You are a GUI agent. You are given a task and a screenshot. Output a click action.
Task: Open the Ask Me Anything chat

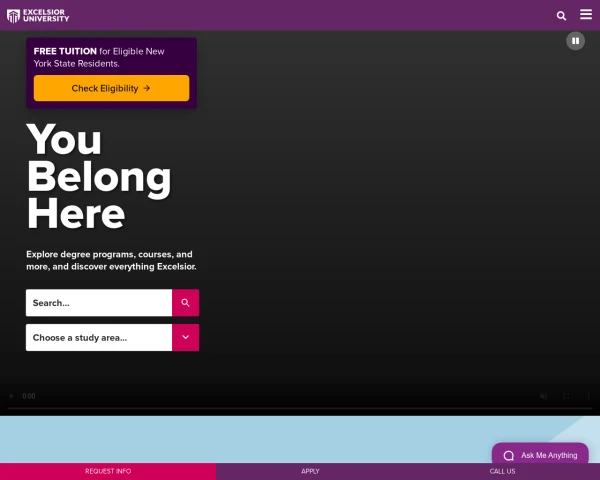click(x=540, y=455)
